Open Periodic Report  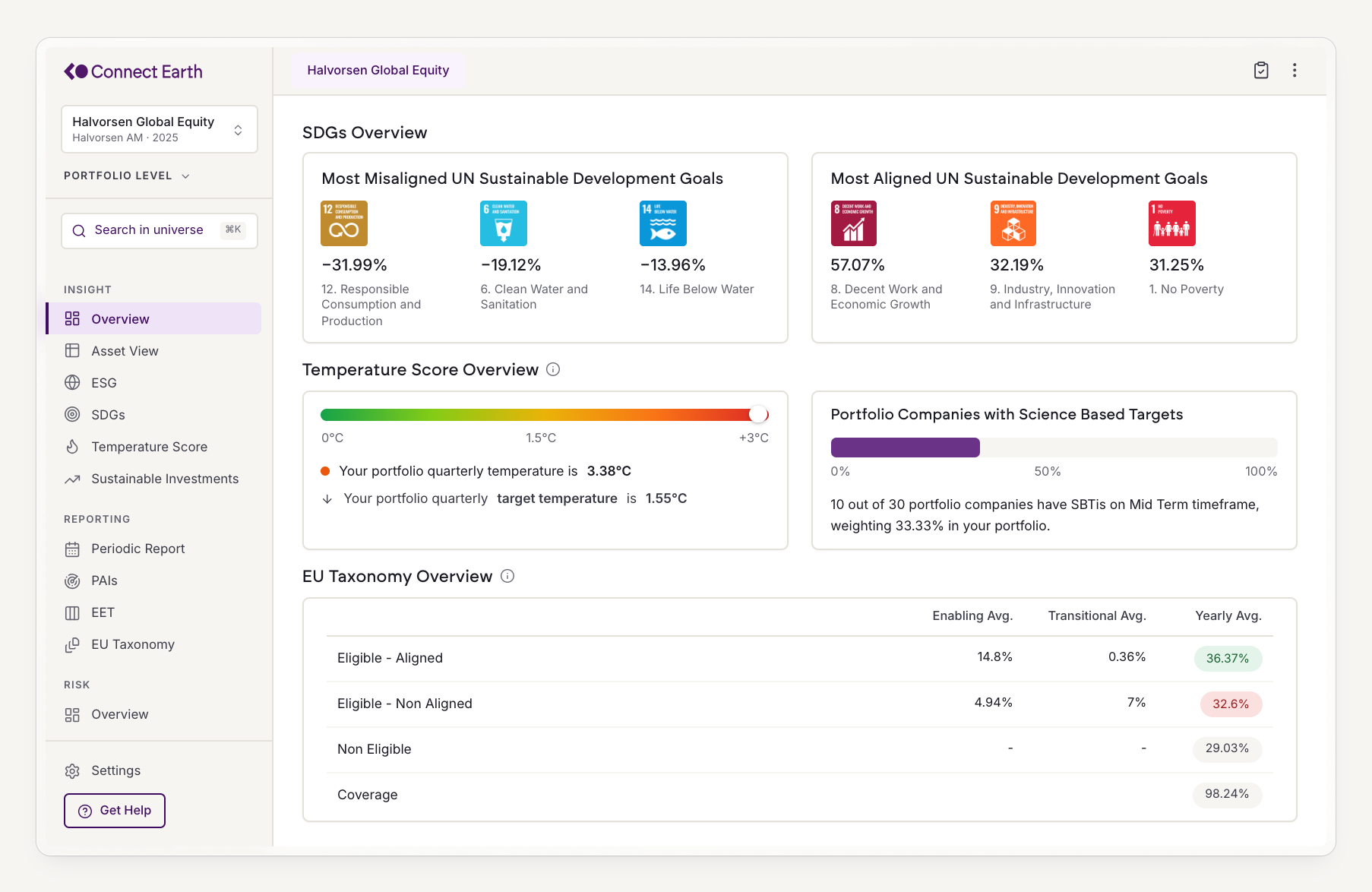click(x=154, y=549)
